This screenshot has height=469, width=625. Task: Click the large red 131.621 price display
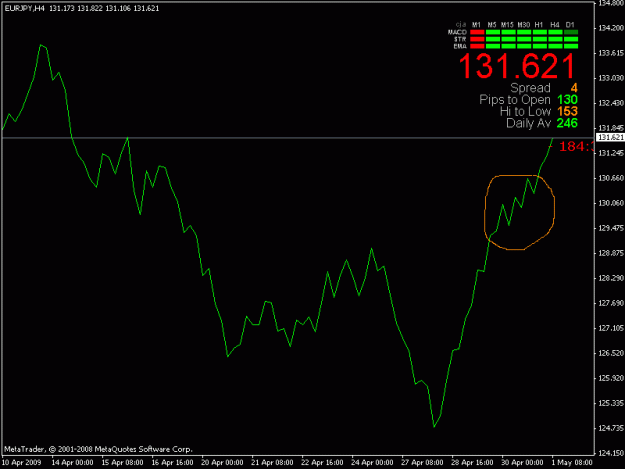pos(517,66)
